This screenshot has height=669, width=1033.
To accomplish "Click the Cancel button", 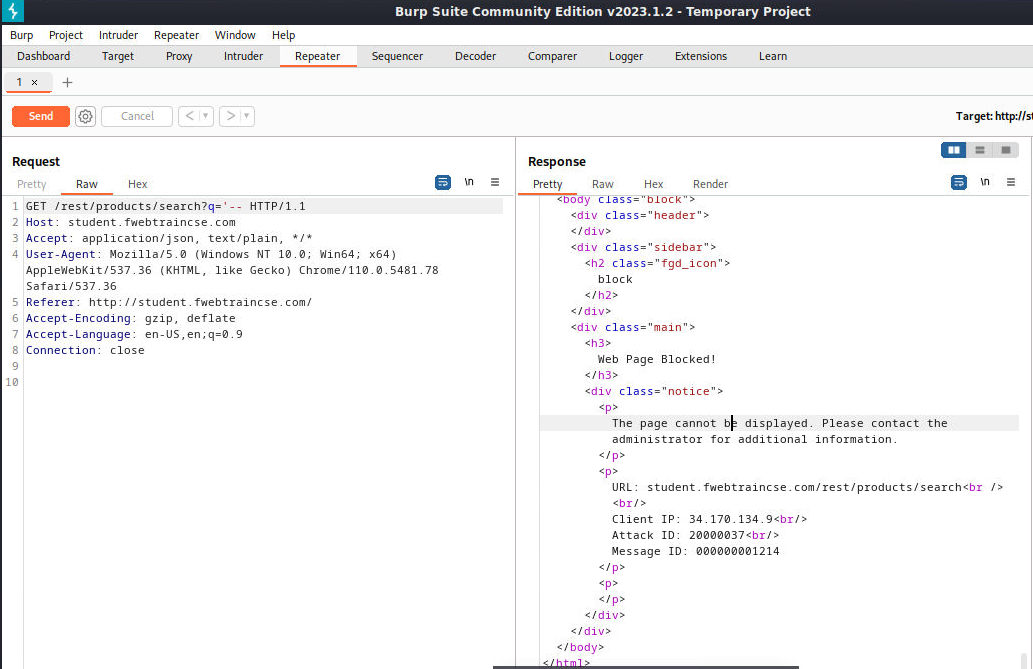I will 137,117.
